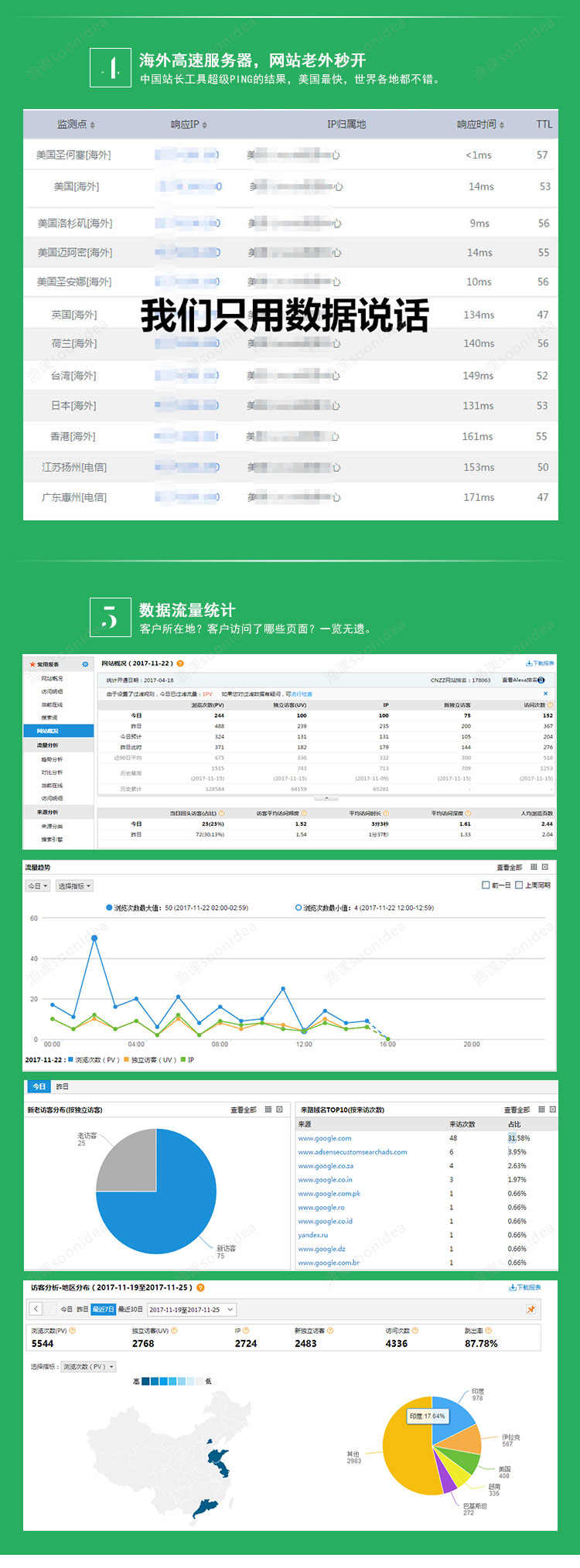Click 下载报表 in 网站概况 header
Image resolution: width=580 pixels, height=1568 pixels.
(x=541, y=663)
